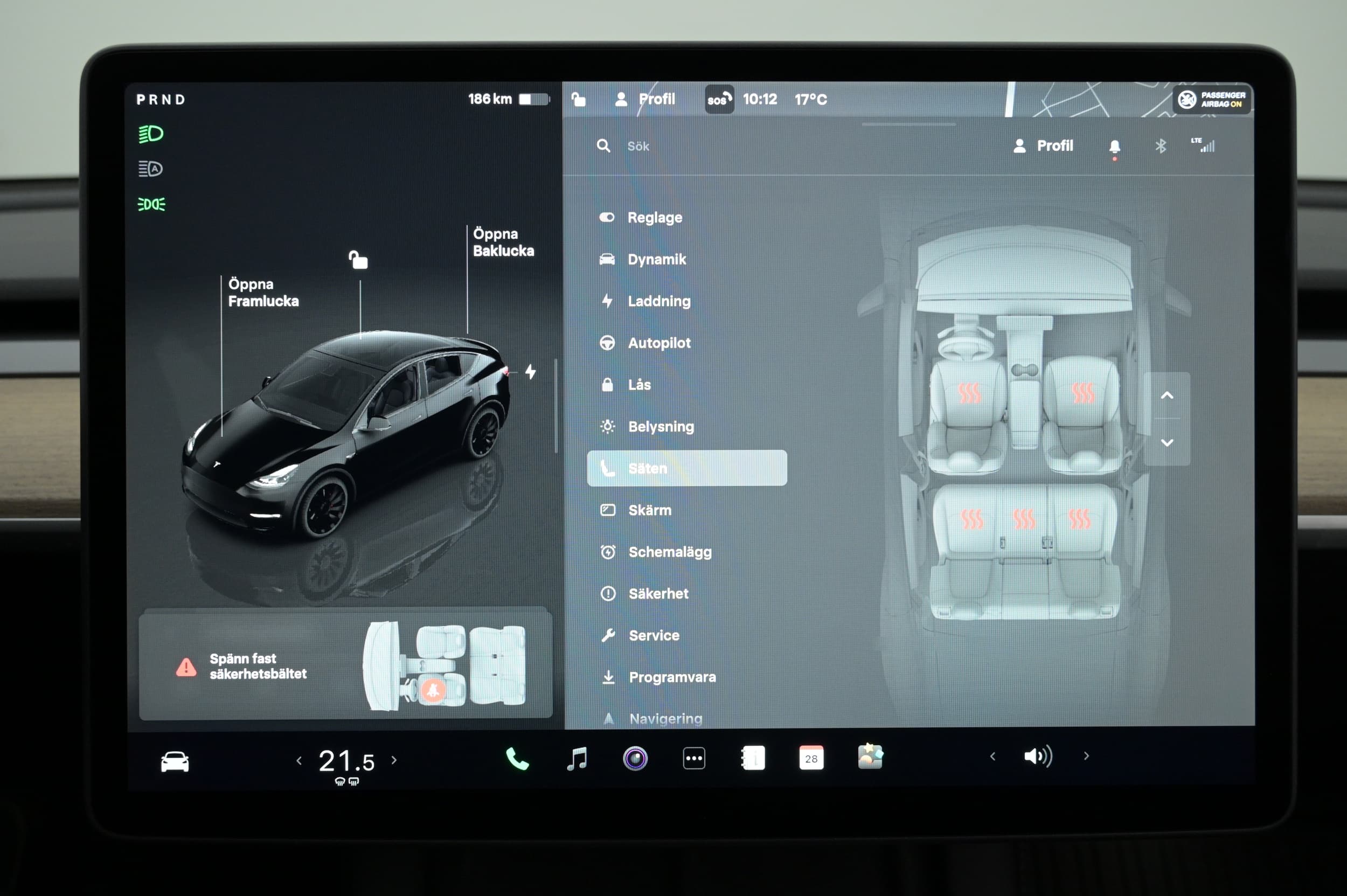Open the notifications bell icon
Screen dimensions: 1347x896
click(x=1114, y=147)
